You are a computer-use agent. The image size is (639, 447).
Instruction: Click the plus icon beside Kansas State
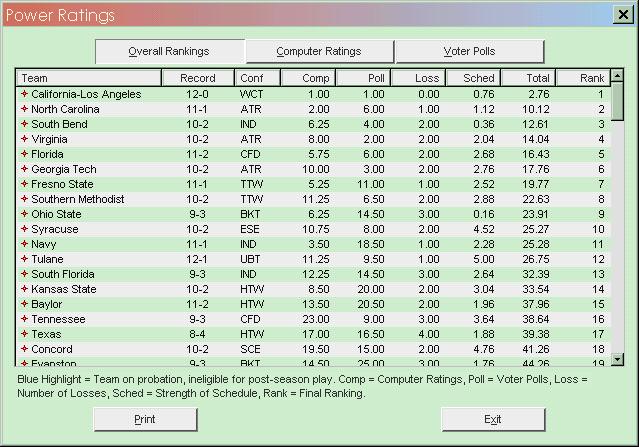(x=24, y=289)
